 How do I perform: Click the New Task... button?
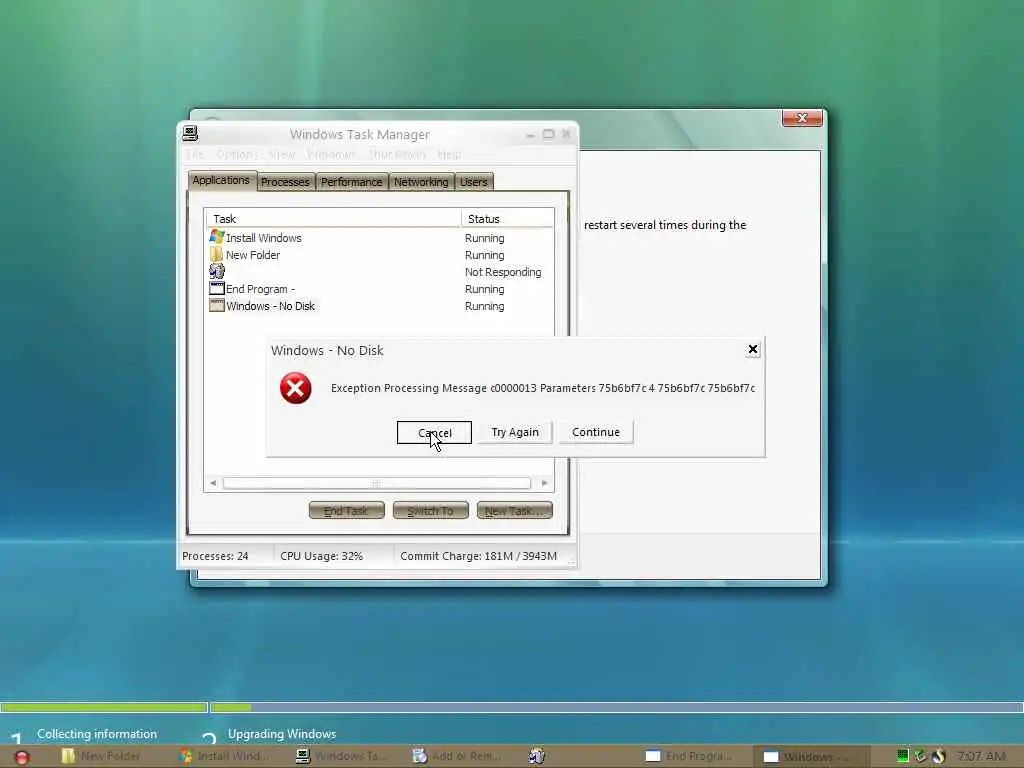pyautogui.click(x=515, y=511)
